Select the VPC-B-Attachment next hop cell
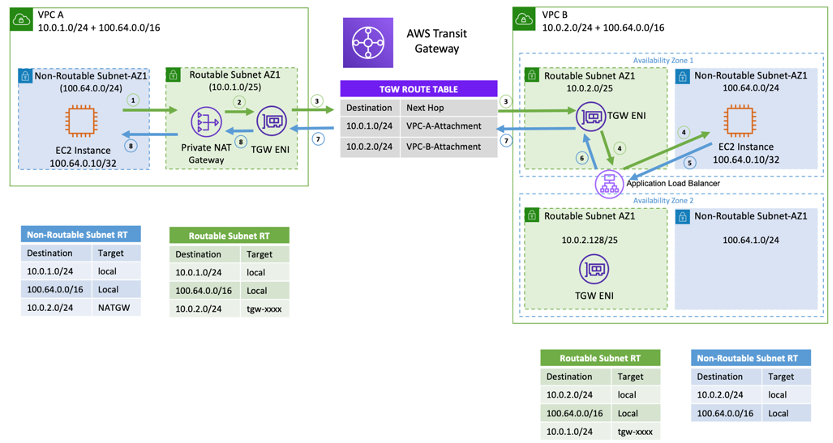Screen dimensions: 833x443 pyautogui.click(x=445, y=147)
